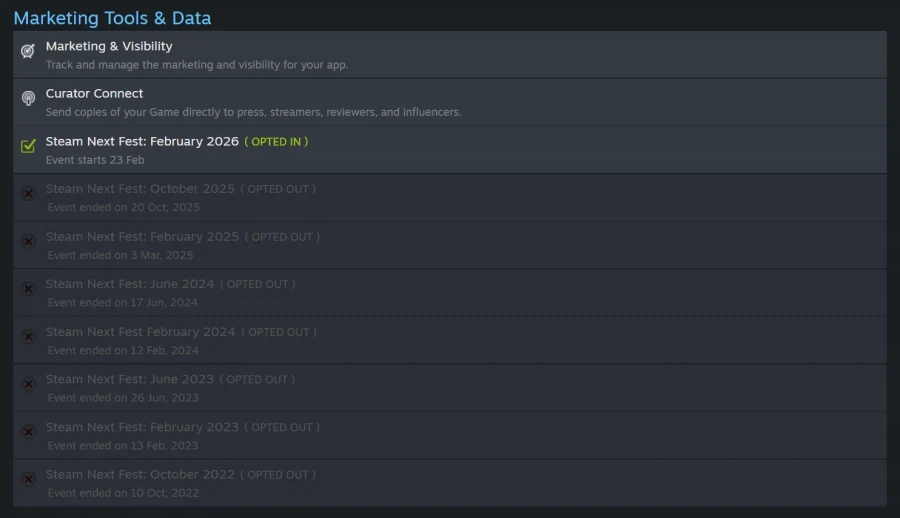
Task: Click the green OPTED IN status label
Action: (276, 142)
